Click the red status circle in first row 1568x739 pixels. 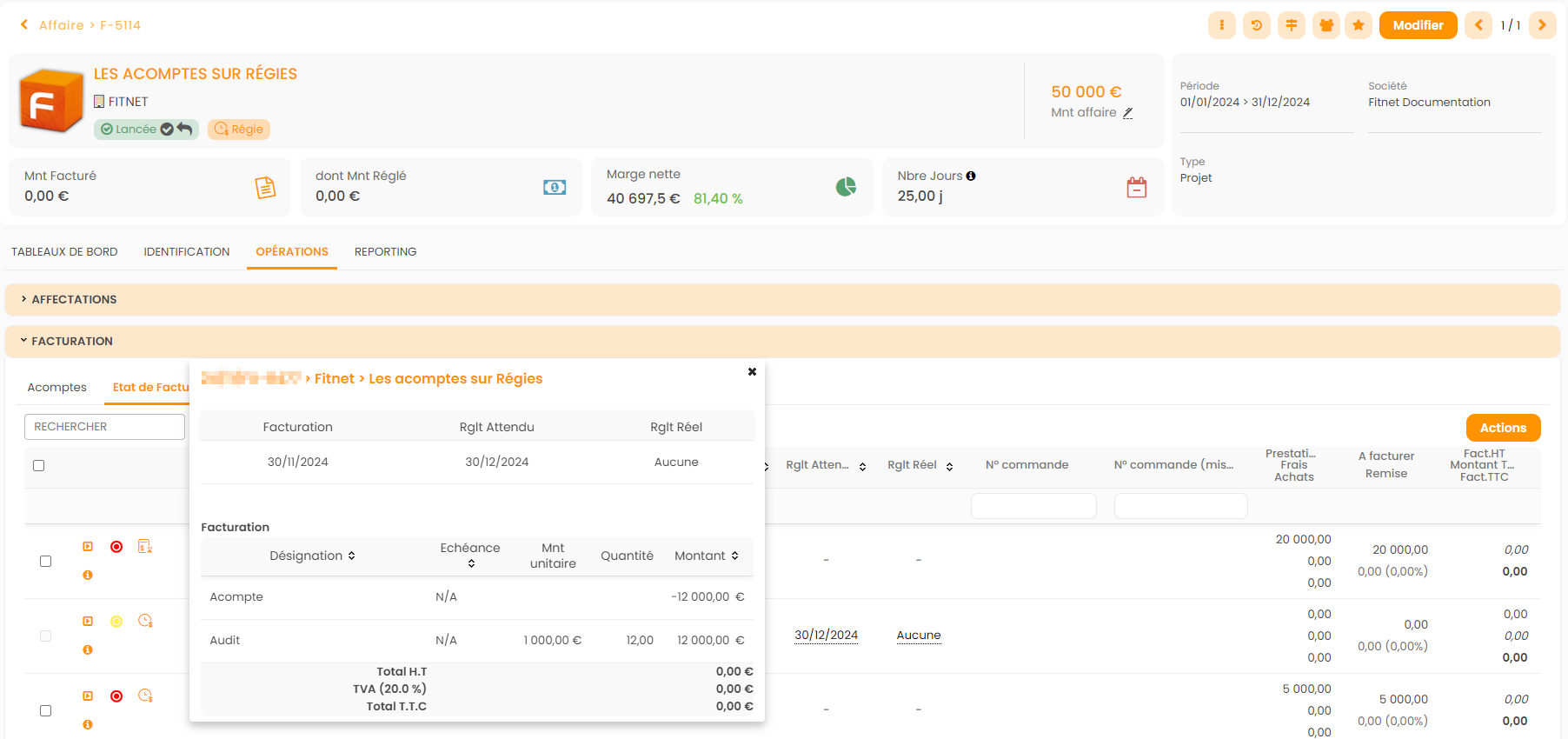[x=116, y=547]
